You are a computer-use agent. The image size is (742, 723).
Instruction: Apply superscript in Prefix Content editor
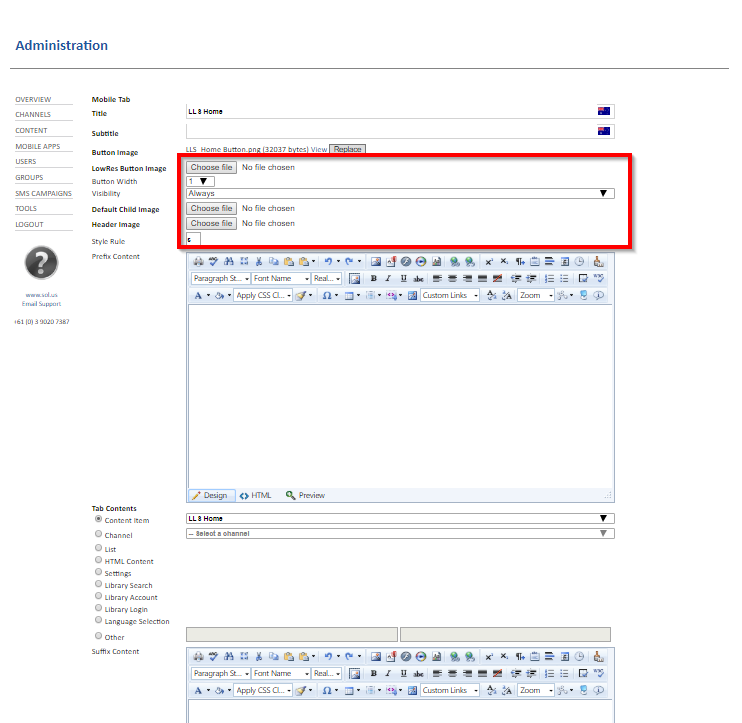pyautogui.click(x=489, y=261)
